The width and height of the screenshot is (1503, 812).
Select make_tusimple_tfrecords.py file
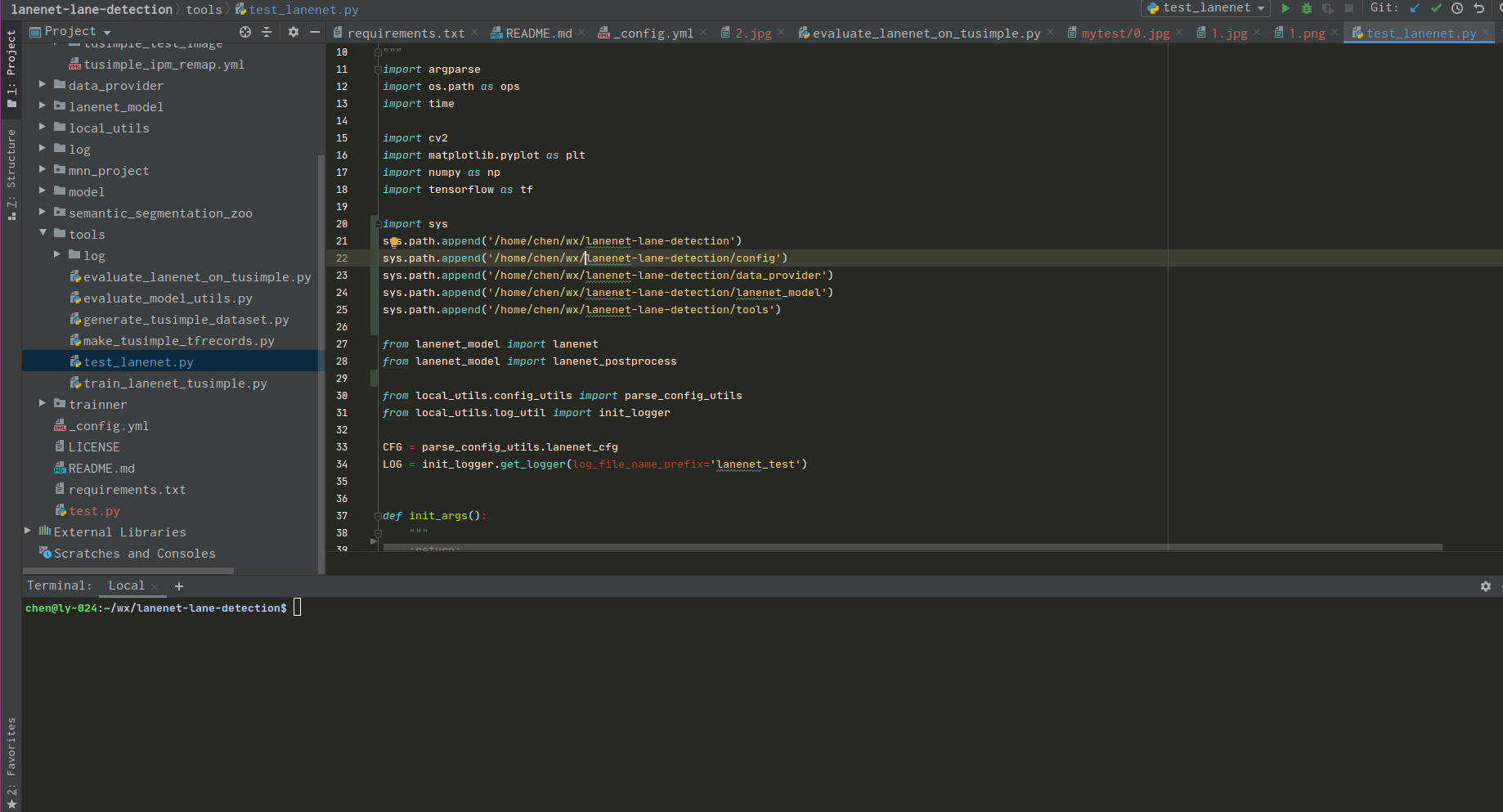point(179,341)
